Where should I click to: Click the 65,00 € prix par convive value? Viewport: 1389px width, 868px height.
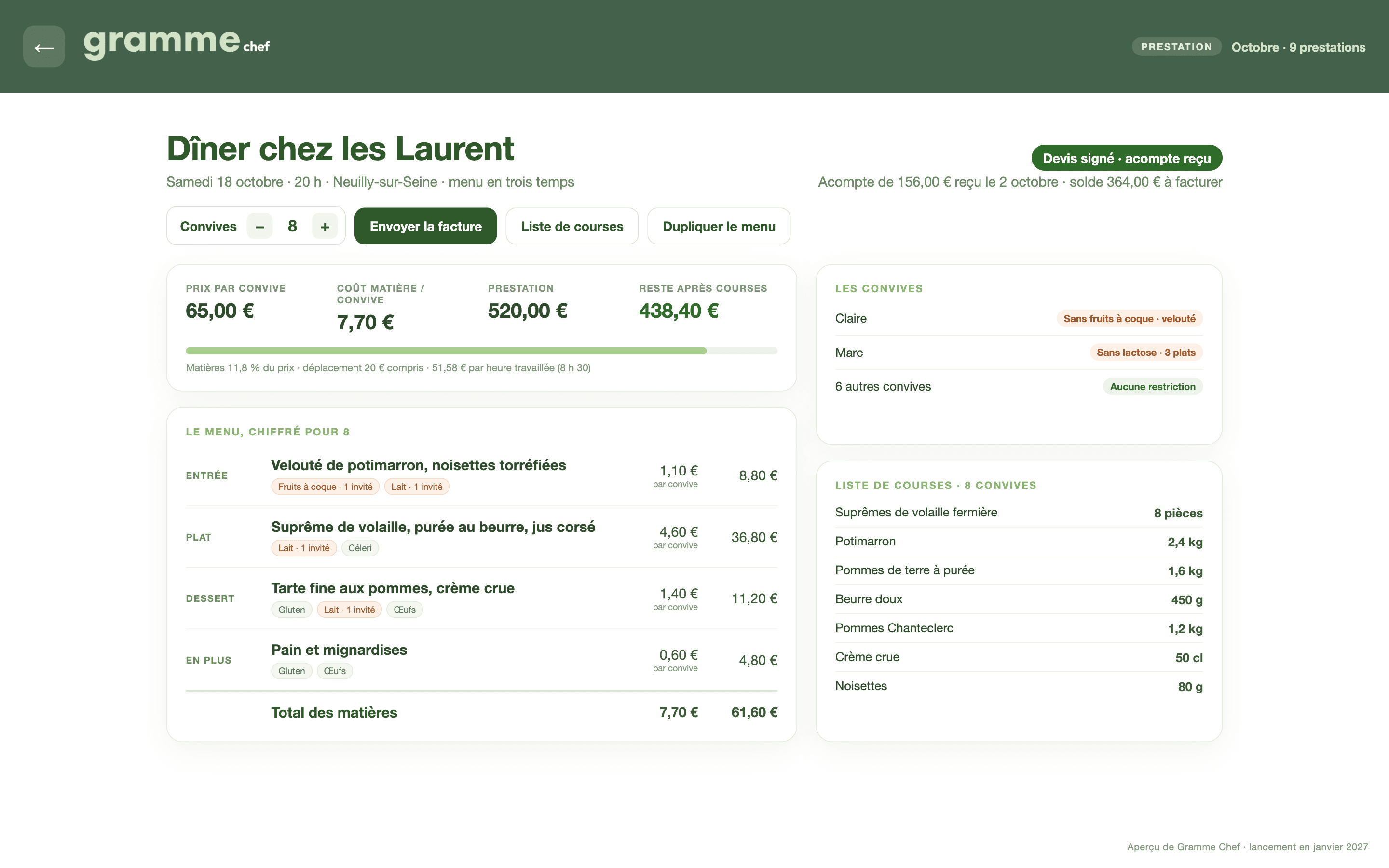click(x=220, y=311)
